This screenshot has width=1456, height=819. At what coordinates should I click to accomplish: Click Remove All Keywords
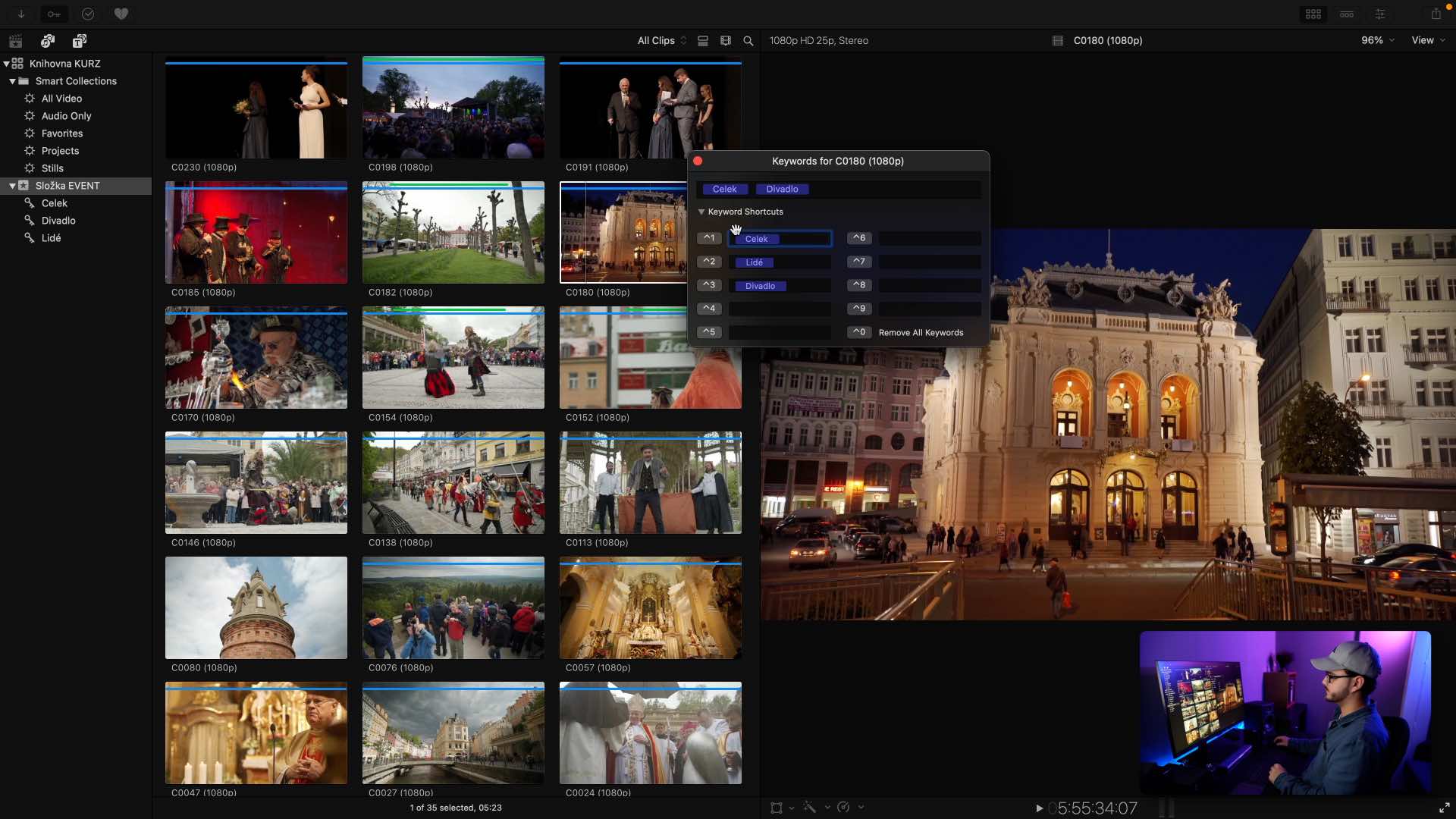(921, 333)
